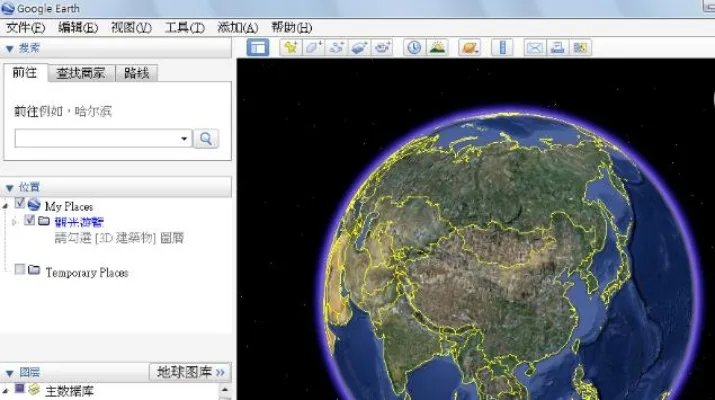Click the 主数据库 layers stack icon
This screenshot has height=400, width=715.
click(34, 389)
